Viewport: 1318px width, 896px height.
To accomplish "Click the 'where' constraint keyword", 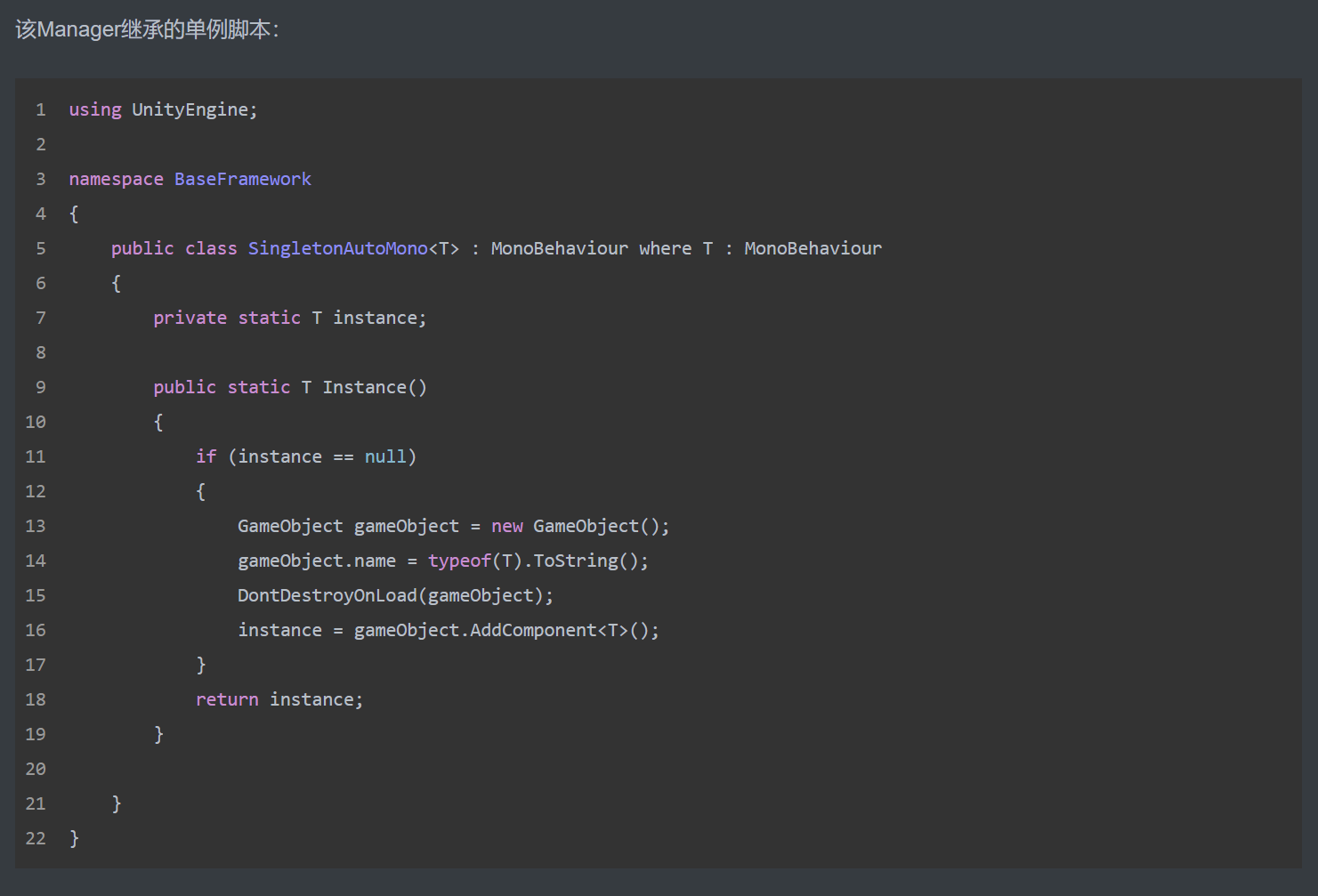I will [665, 248].
